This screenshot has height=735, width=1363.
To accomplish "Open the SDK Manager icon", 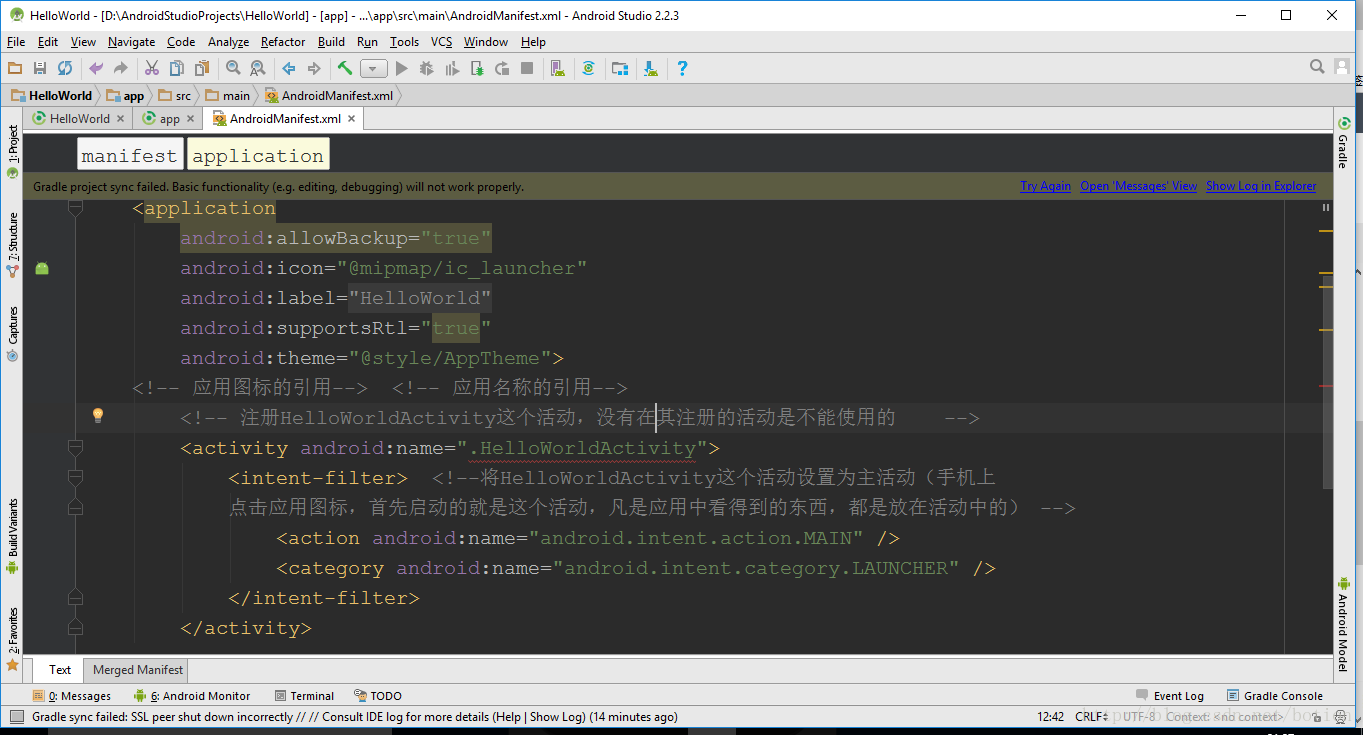I will [x=651, y=68].
